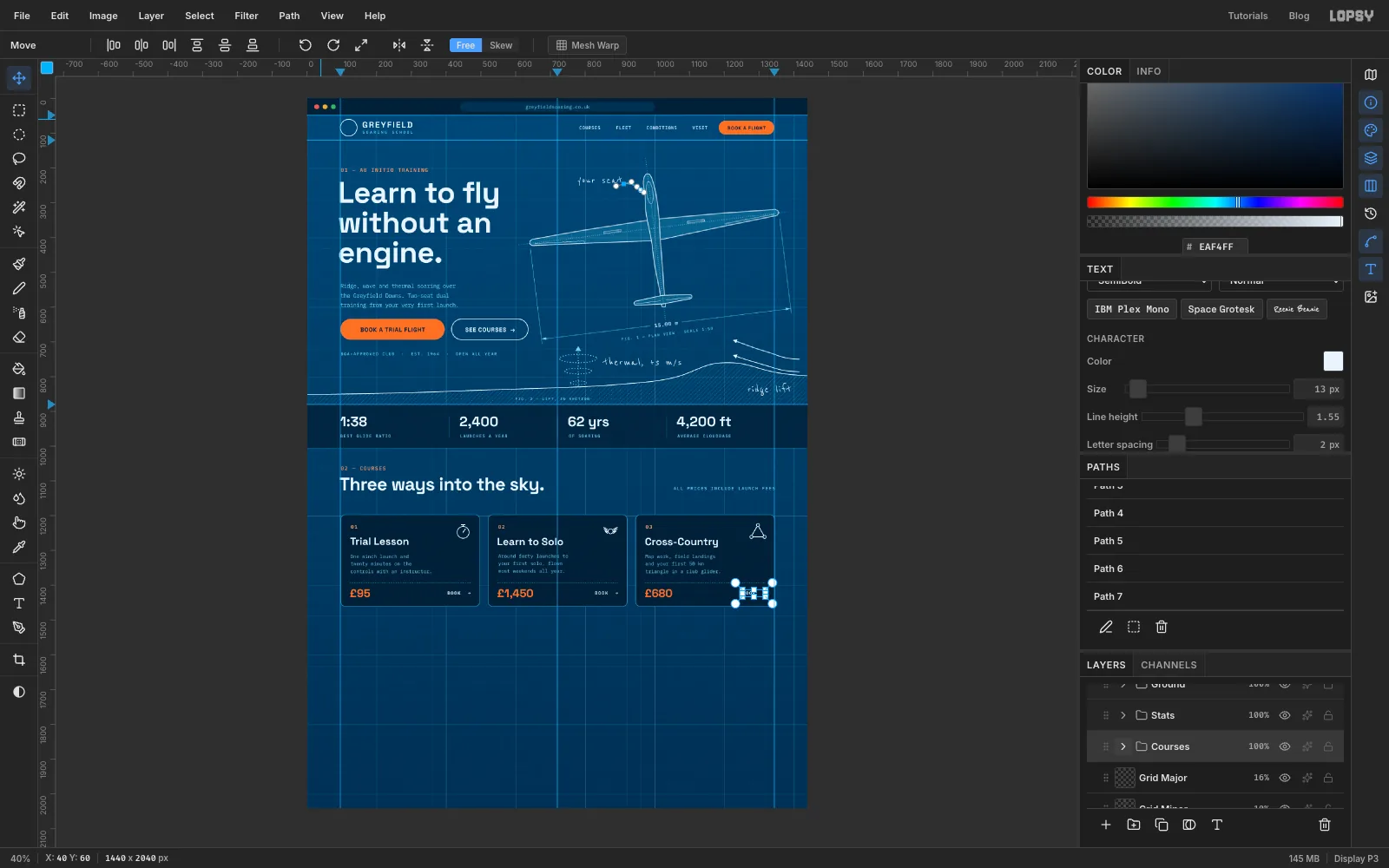Screen dimensions: 1389x868
Task: Click the hue spectrum slider
Action: click(x=1215, y=202)
